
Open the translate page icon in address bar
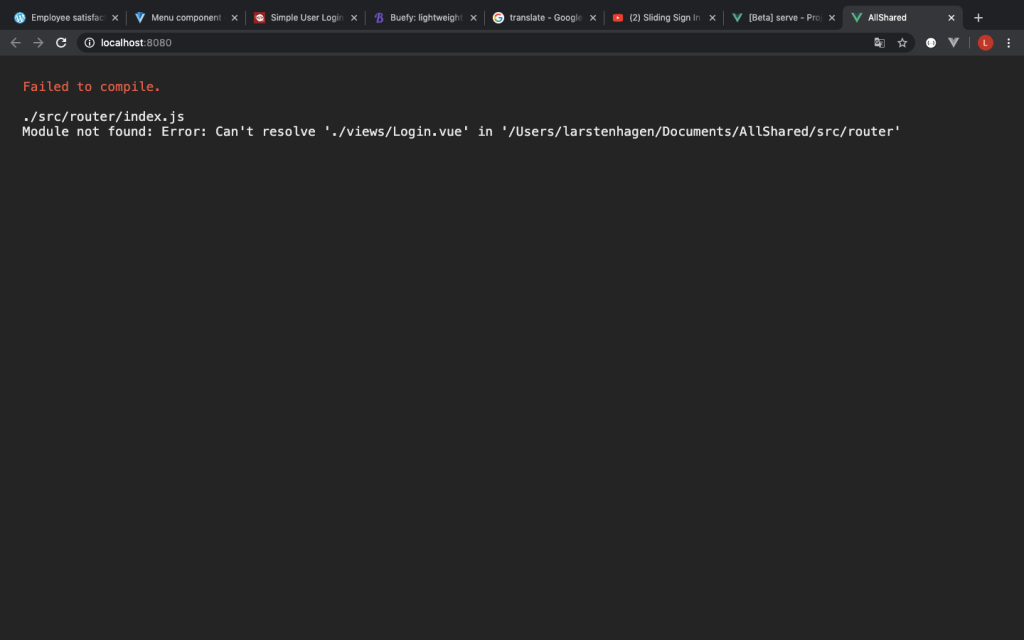(880, 43)
